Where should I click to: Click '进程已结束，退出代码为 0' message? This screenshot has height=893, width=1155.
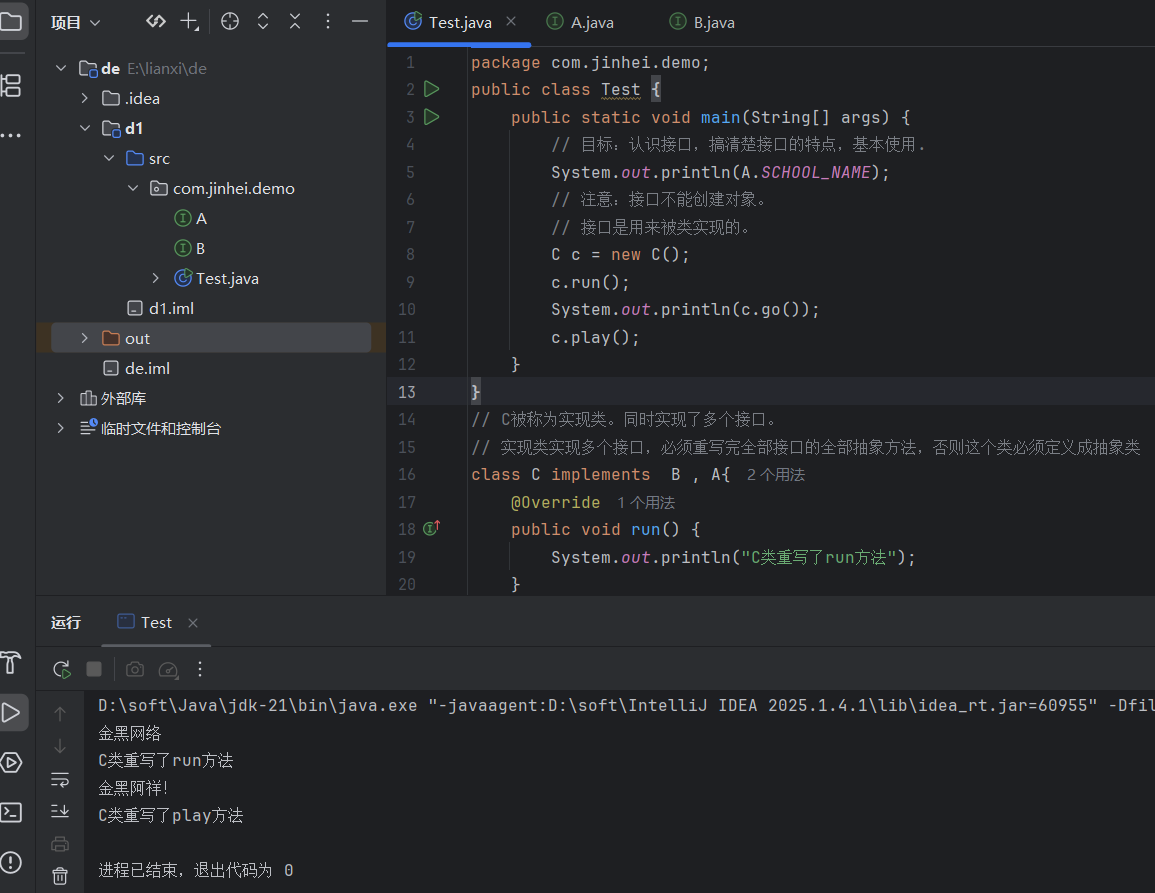pyautogui.click(x=196, y=870)
